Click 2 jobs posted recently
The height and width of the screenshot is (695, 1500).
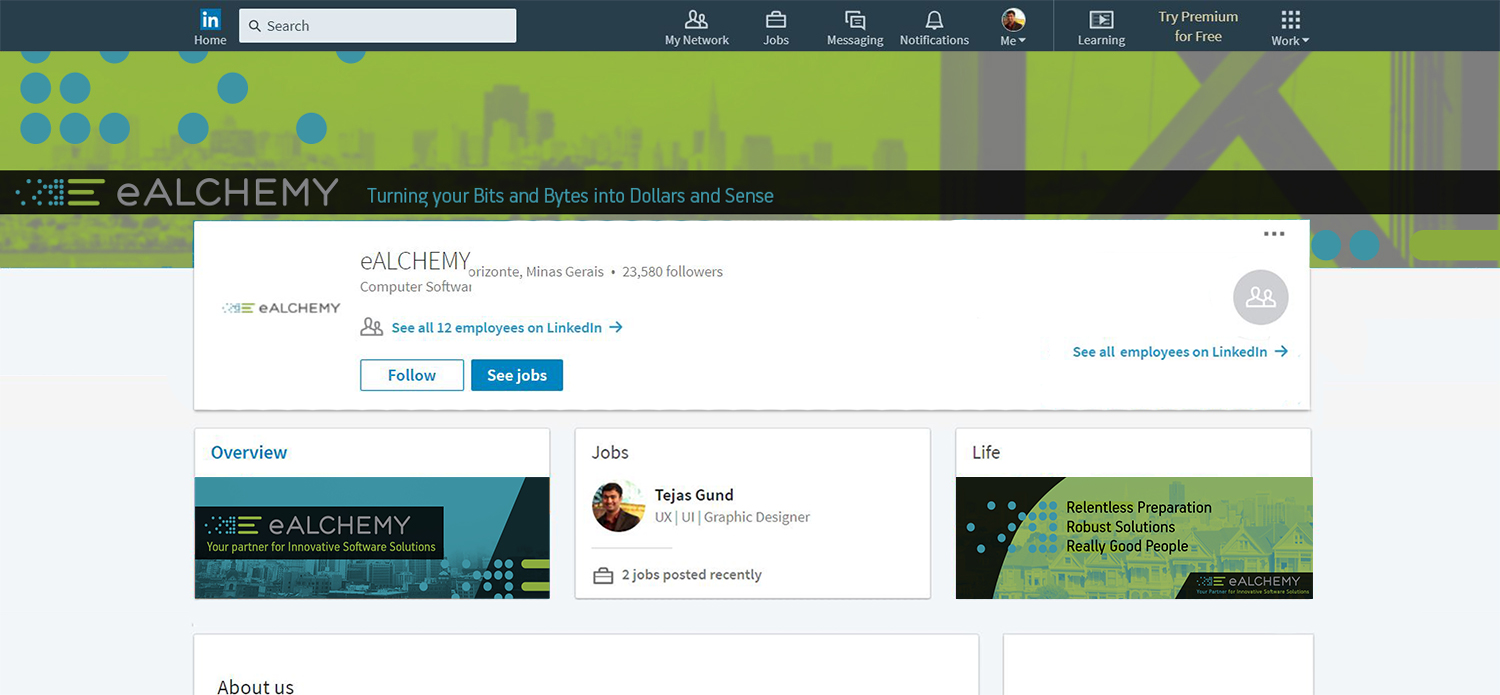[692, 575]
